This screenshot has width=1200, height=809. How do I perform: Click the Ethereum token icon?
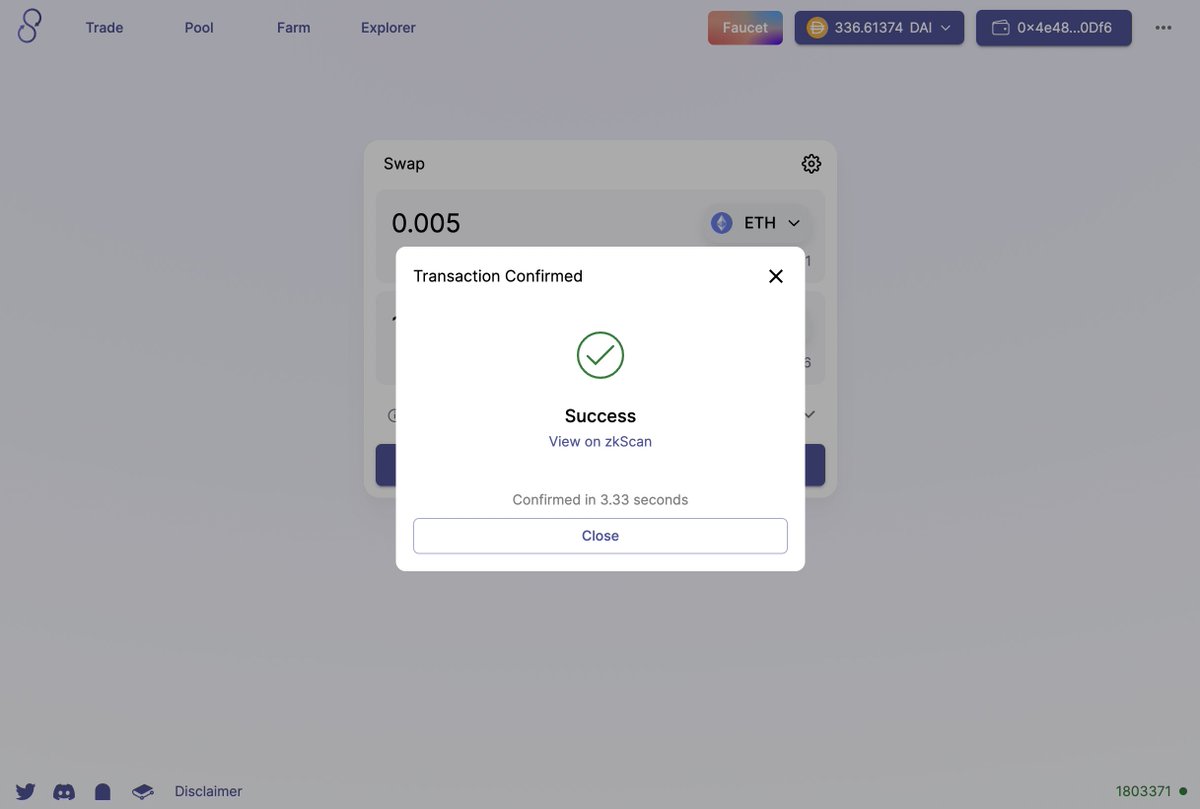tap(722, 223)
